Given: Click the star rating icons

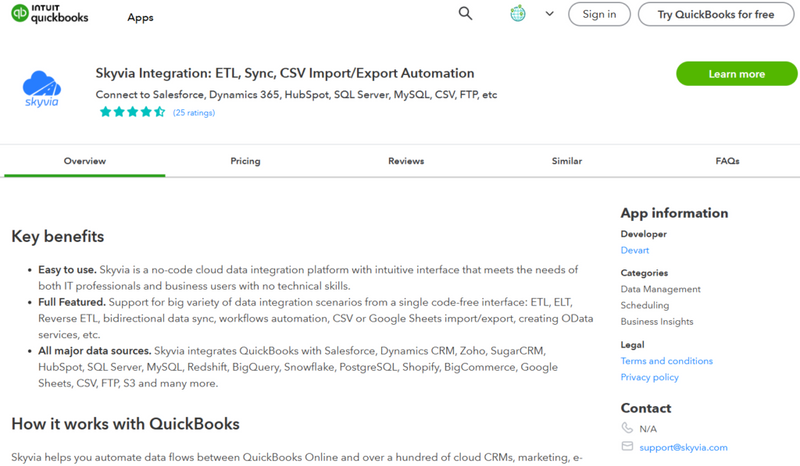Looking at the screenshot, I should pos(132,112).
